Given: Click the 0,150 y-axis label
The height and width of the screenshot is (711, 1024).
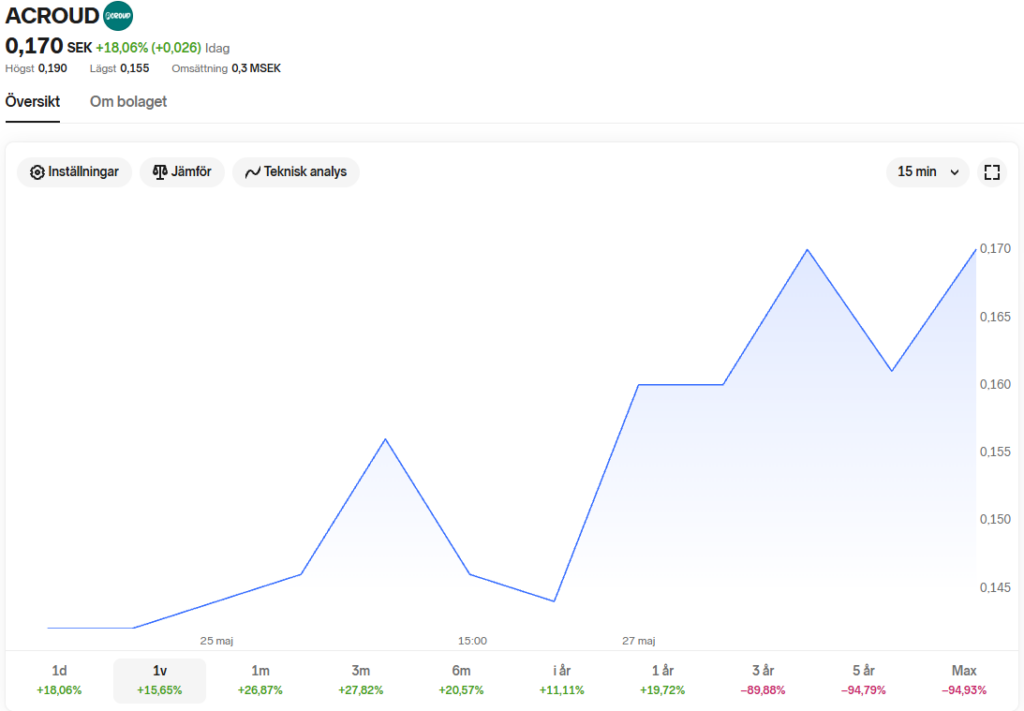Looking at the screenshot, I should 995,519.
